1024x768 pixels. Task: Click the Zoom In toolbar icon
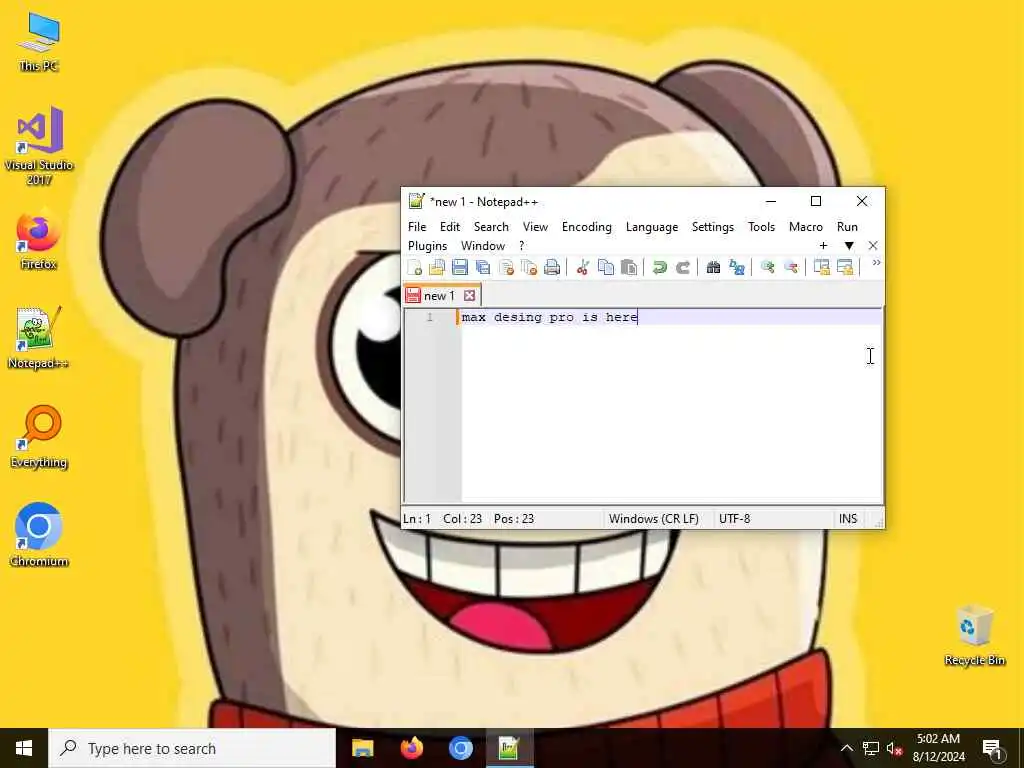click(x=767, y=267)
